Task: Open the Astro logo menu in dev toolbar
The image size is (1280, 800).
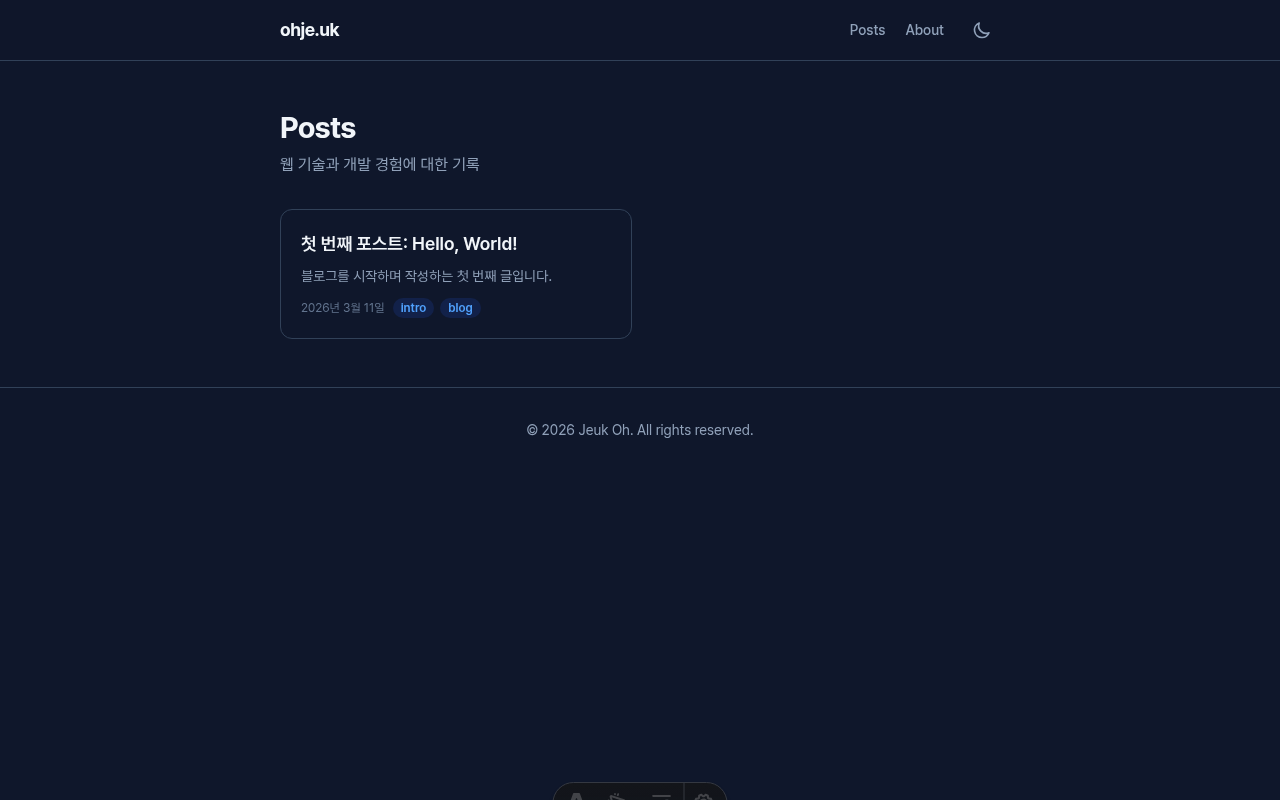Action: click(x=577, y=796)
